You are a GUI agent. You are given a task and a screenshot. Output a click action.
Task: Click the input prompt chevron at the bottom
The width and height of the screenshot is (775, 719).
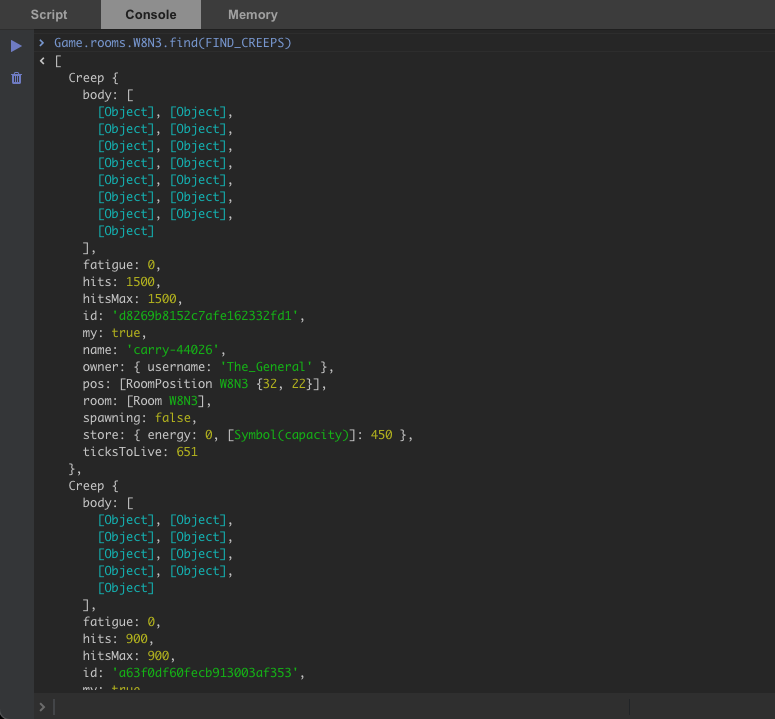pyautogui.click(x=42, y=707)
